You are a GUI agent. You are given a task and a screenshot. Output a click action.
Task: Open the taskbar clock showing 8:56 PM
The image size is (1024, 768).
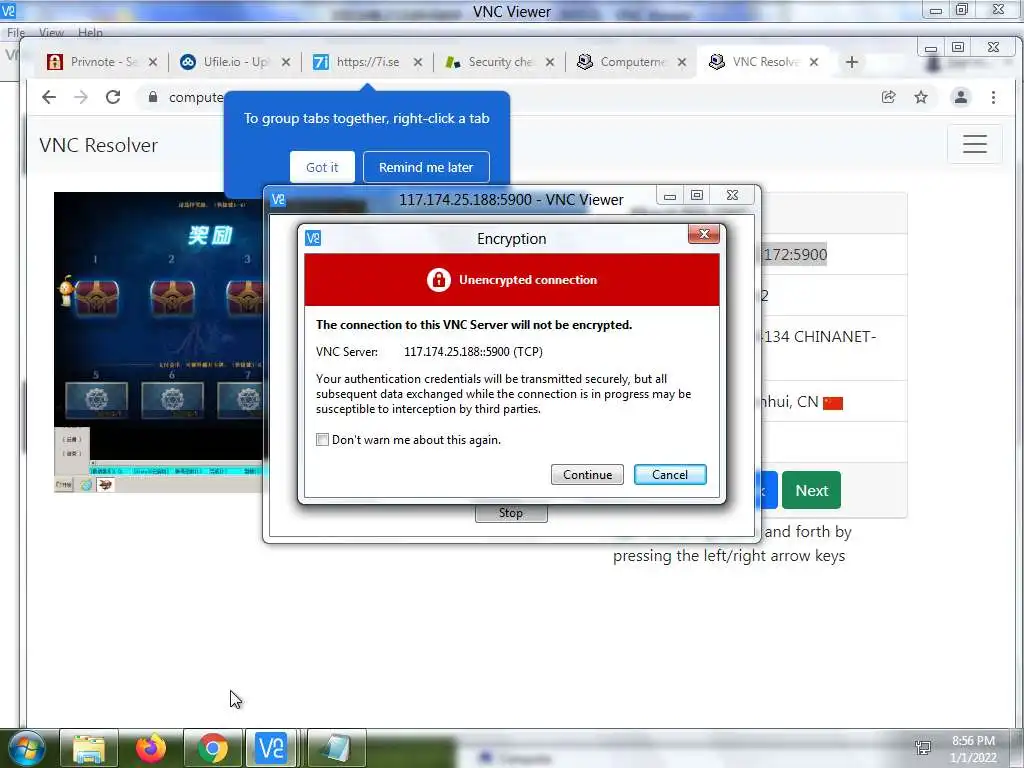coord(973,749)
